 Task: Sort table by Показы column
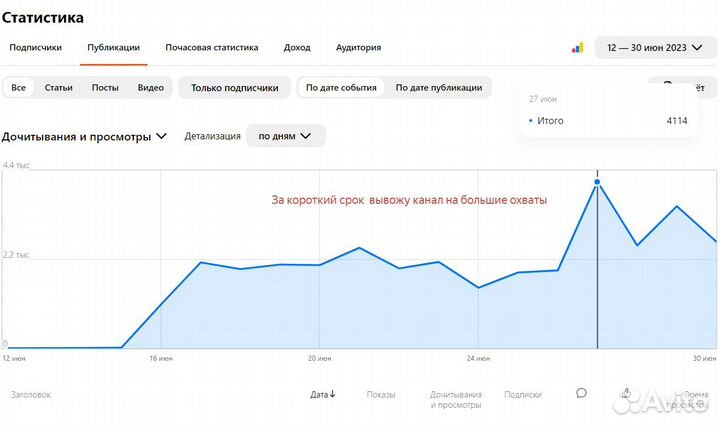pos(380,394)
